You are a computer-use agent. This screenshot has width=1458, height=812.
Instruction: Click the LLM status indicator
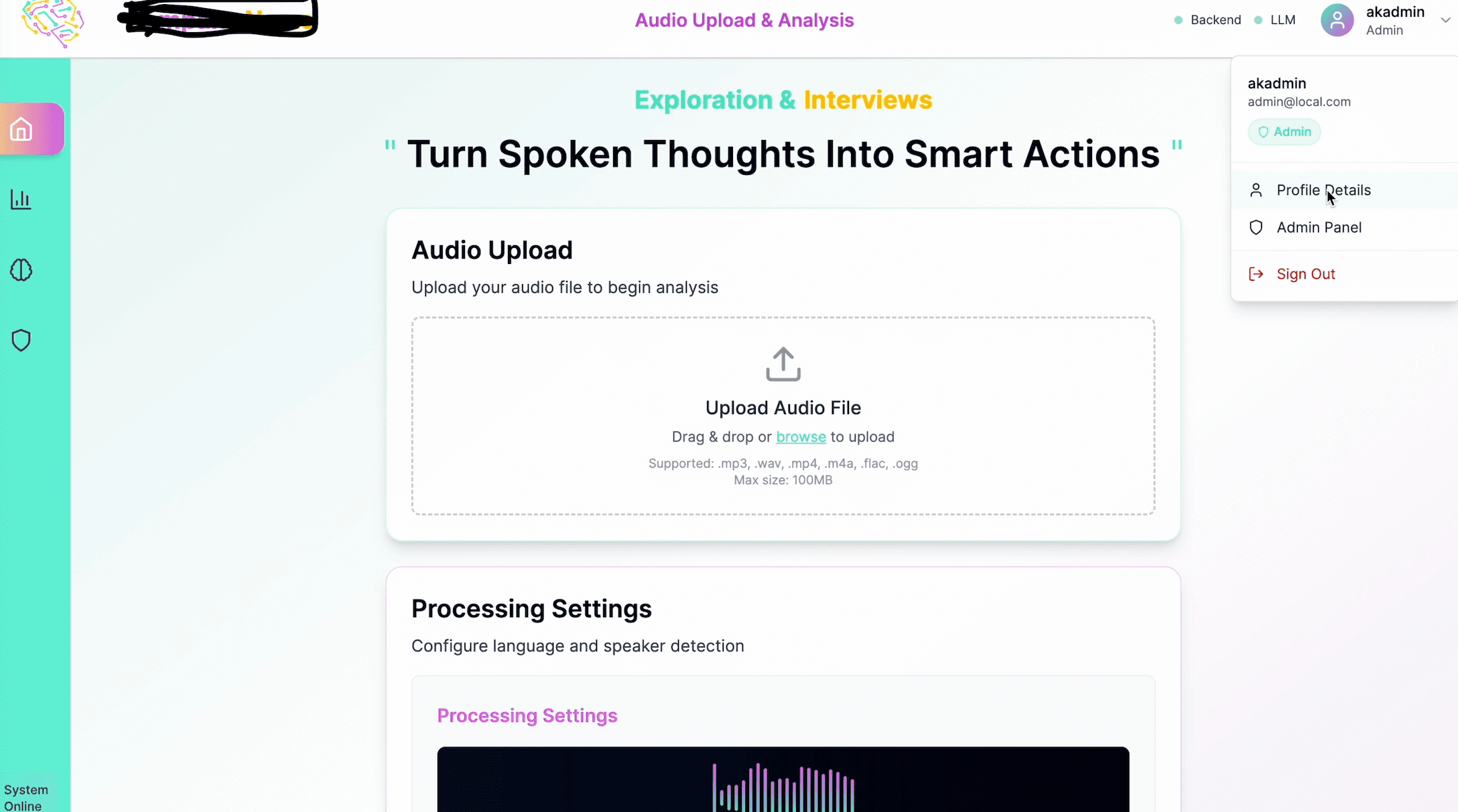[1274, 20]
